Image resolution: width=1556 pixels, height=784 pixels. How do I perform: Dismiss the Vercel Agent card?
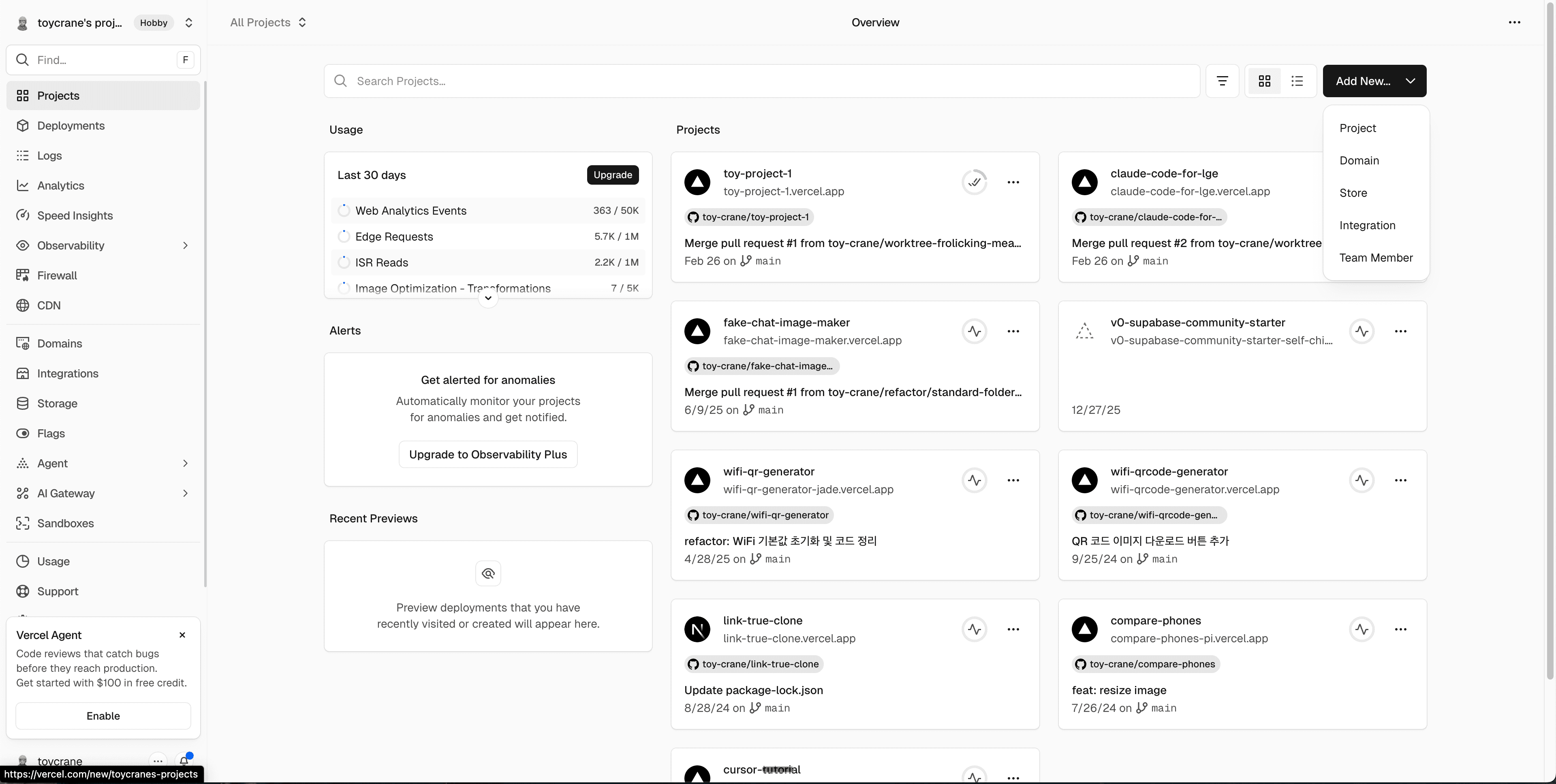coord(182,635)
